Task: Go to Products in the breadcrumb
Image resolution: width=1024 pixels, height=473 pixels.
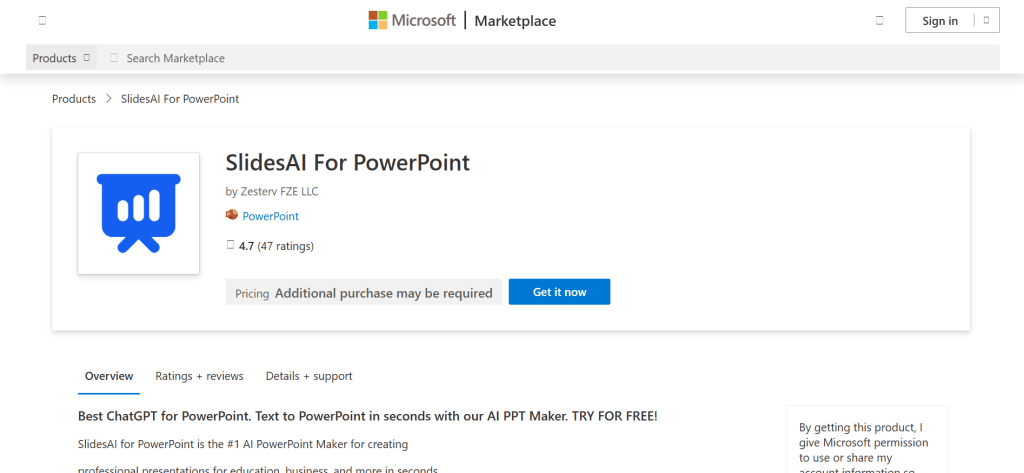Action: (74, 99)
